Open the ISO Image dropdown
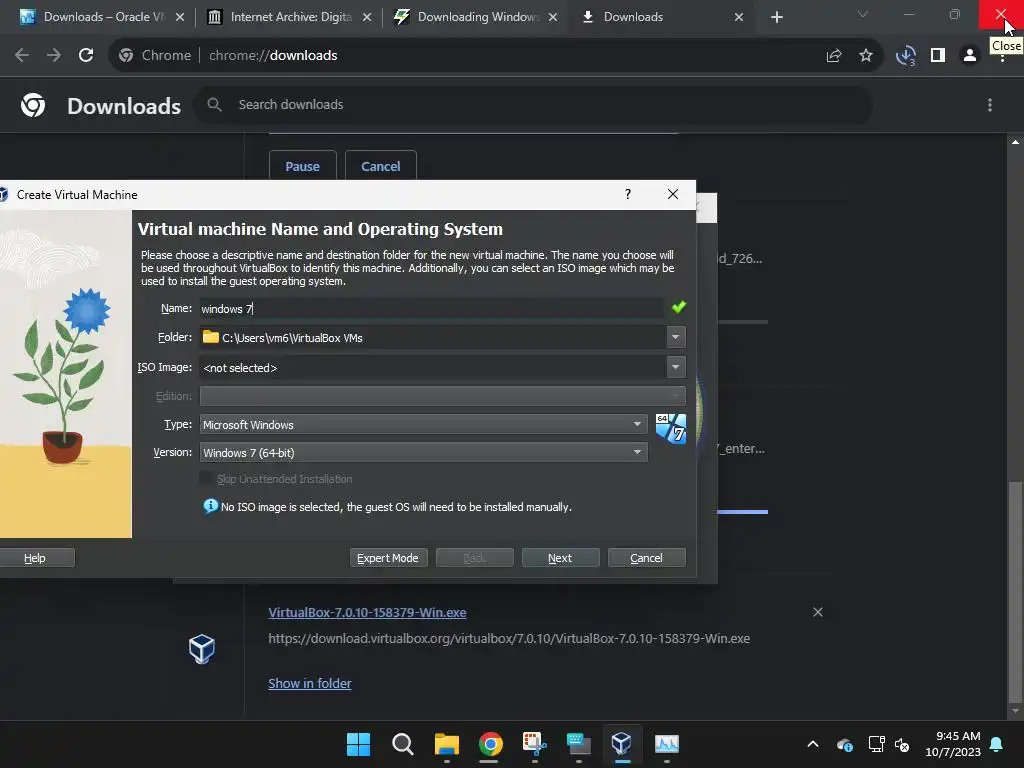The height and width of the screenshot is (768, 1024). coord(675,367)
